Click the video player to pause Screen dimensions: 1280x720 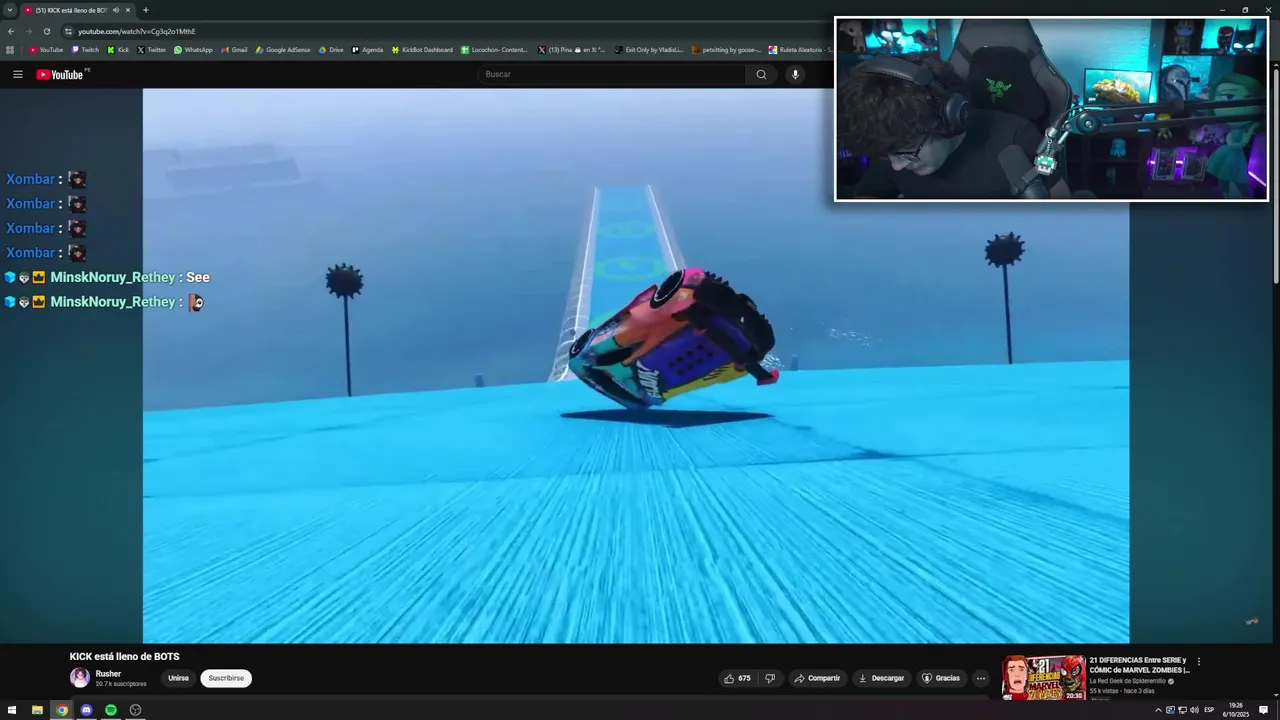636,365
